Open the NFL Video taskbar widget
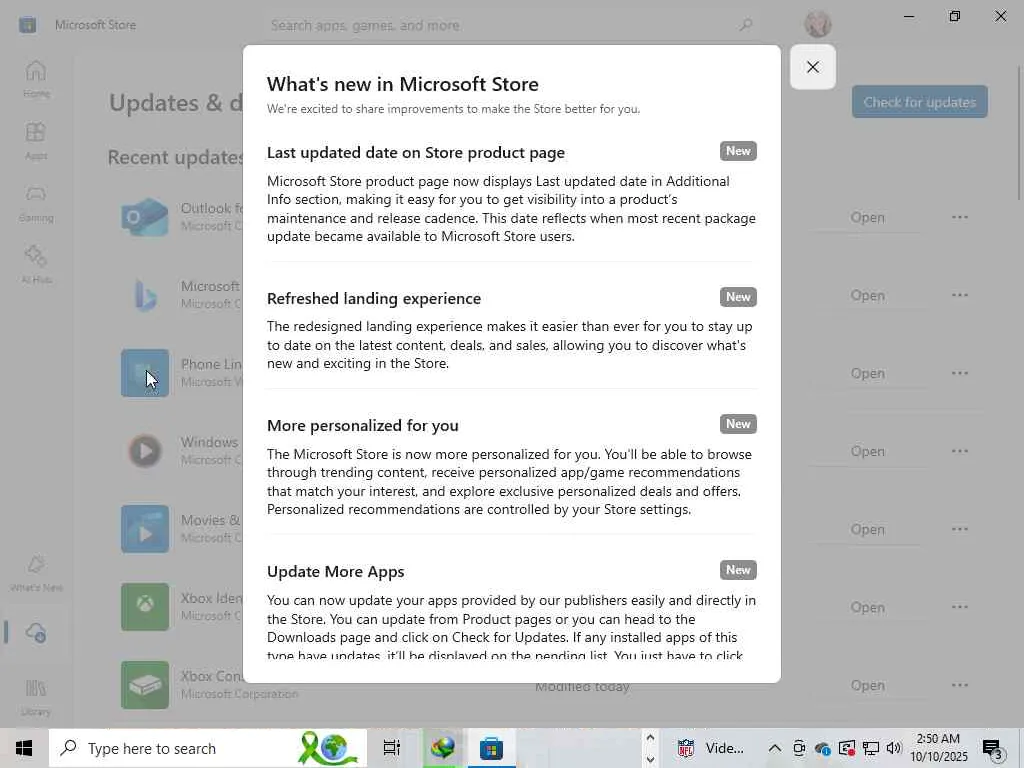 click(711, 748)
